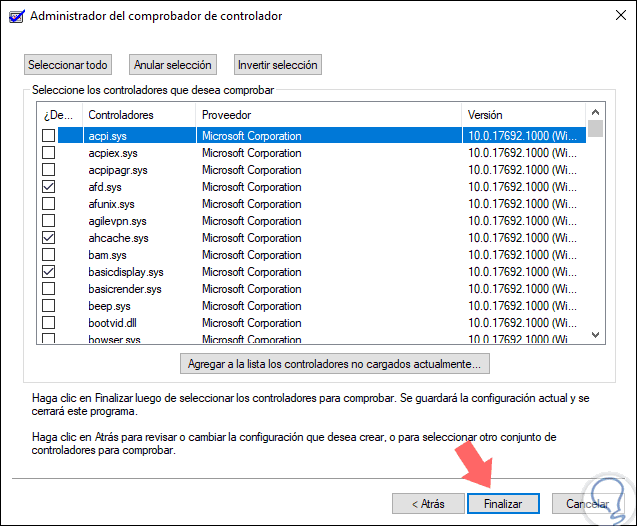Viewport: 637px width, 526px height.
Task: Uncheck the ahcache.sys checkbox
Action: [x=49, y=238]
